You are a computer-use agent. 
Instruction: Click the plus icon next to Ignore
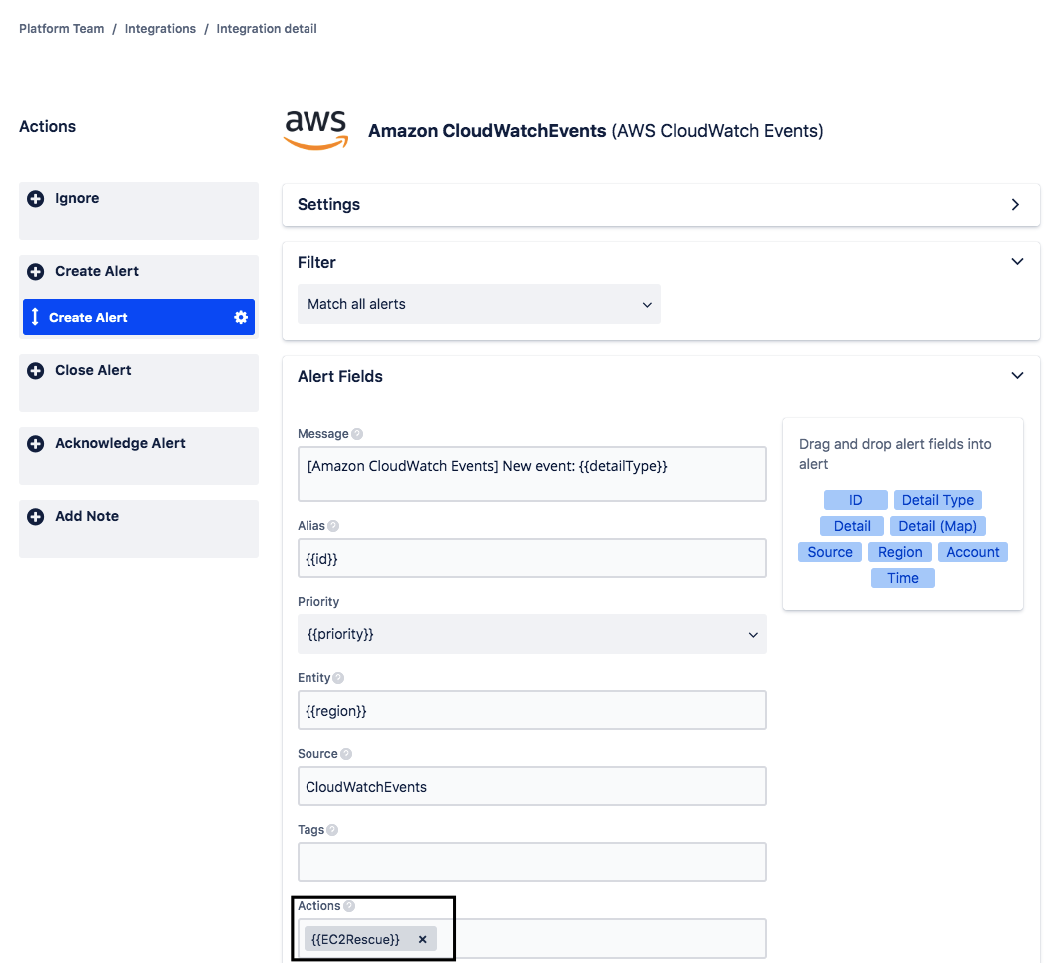pyautogui.click(x=35, y=199)
